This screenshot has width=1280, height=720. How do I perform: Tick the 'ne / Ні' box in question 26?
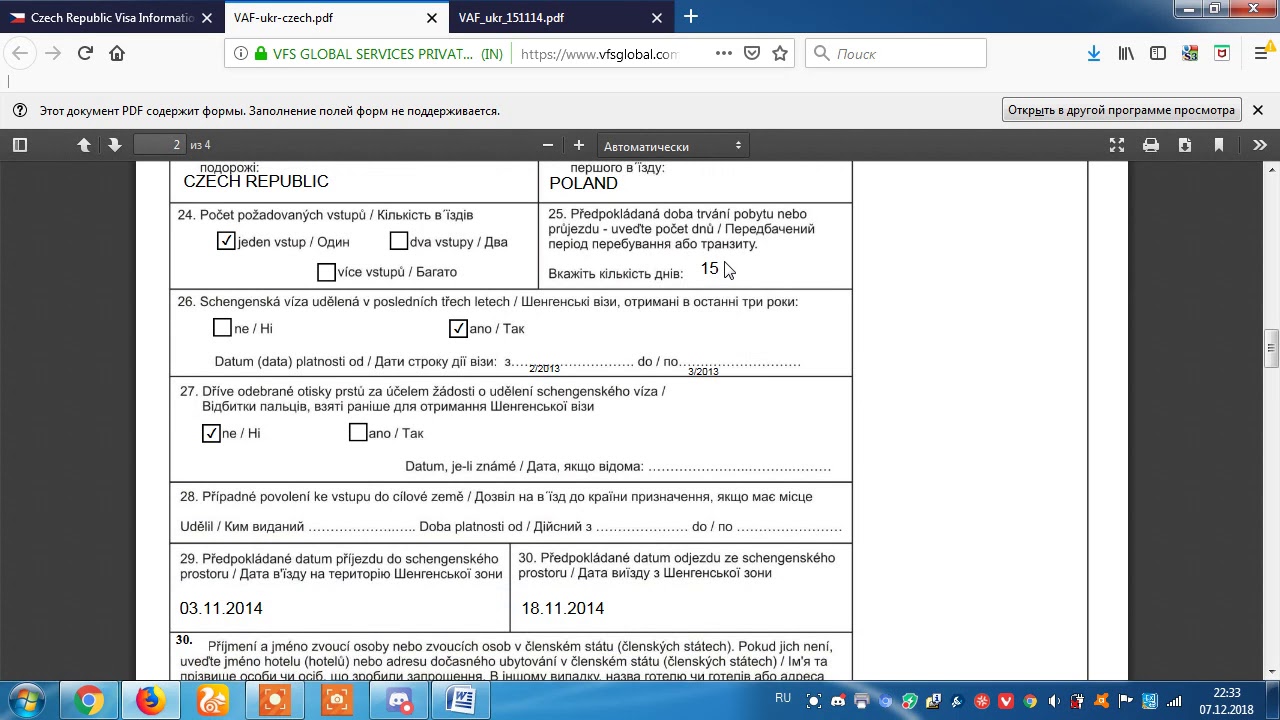pos(222,328)
